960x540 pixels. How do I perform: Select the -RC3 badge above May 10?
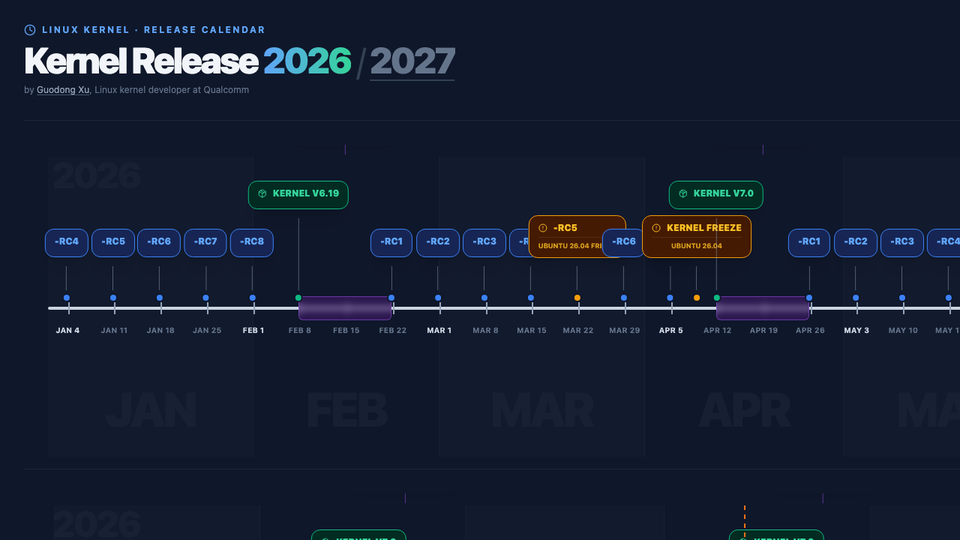(x=902, y=242)
